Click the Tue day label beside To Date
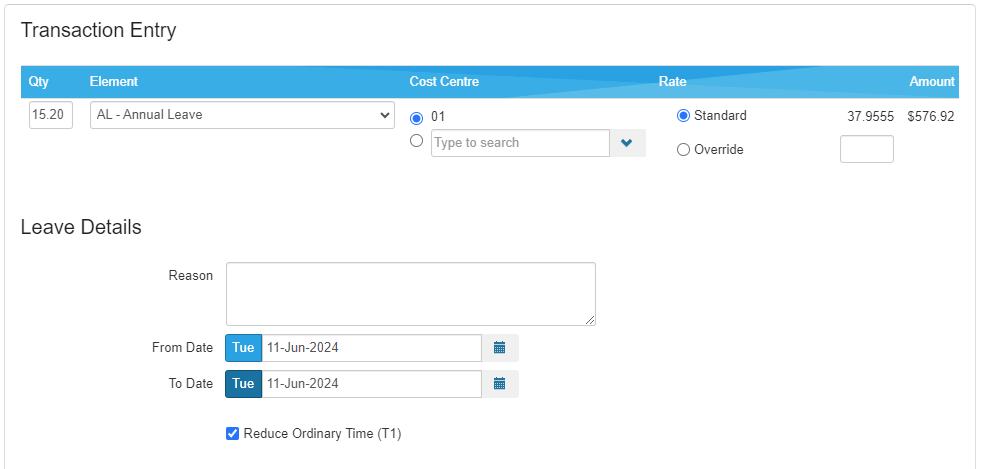The height and width of the screenshot is (469, 982). [244, 384]
